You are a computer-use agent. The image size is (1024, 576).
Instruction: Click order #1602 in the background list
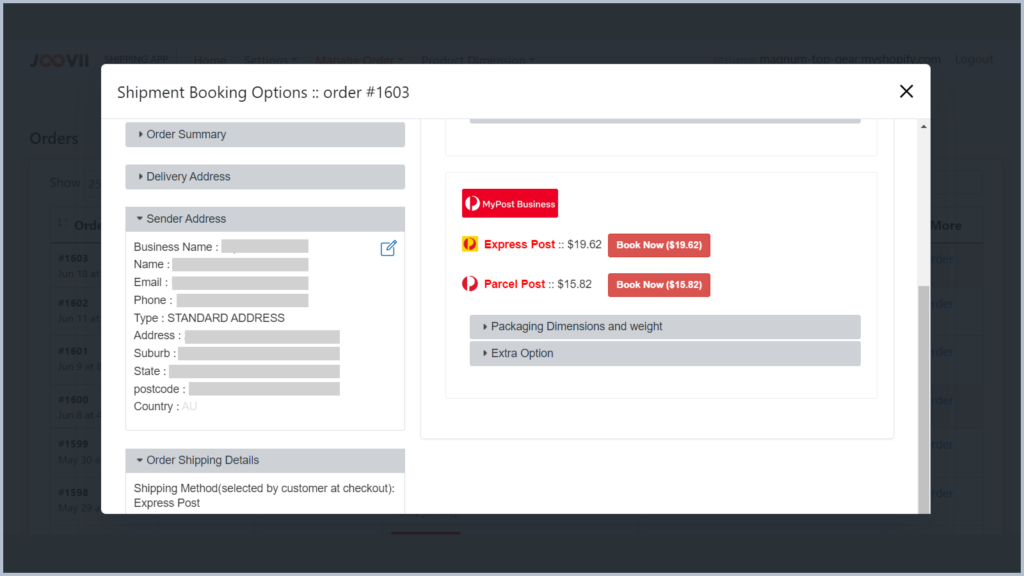click(x=73, y=303)
